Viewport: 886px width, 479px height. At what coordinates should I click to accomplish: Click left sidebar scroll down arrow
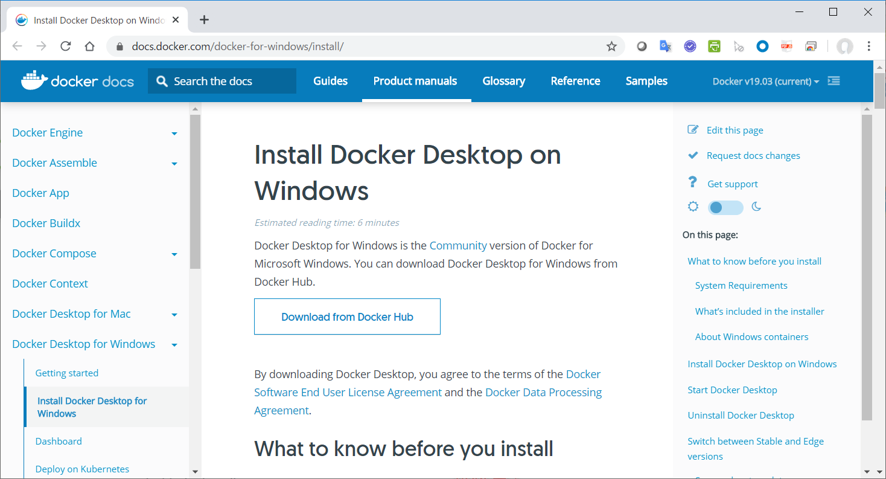195,471
